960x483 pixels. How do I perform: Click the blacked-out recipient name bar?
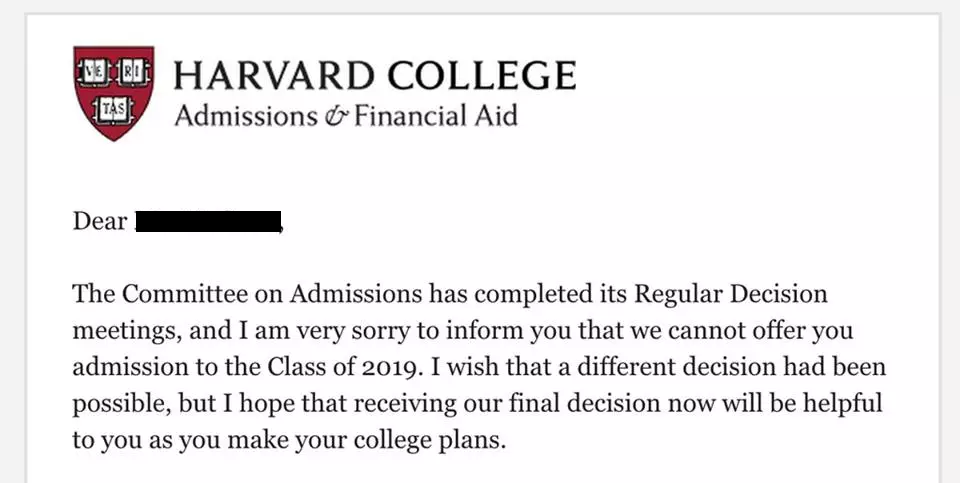[208, 221]
